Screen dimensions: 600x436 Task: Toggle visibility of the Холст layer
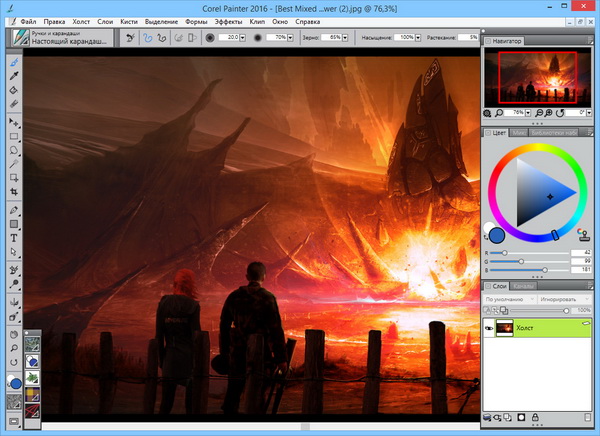(x=490, y=329)
